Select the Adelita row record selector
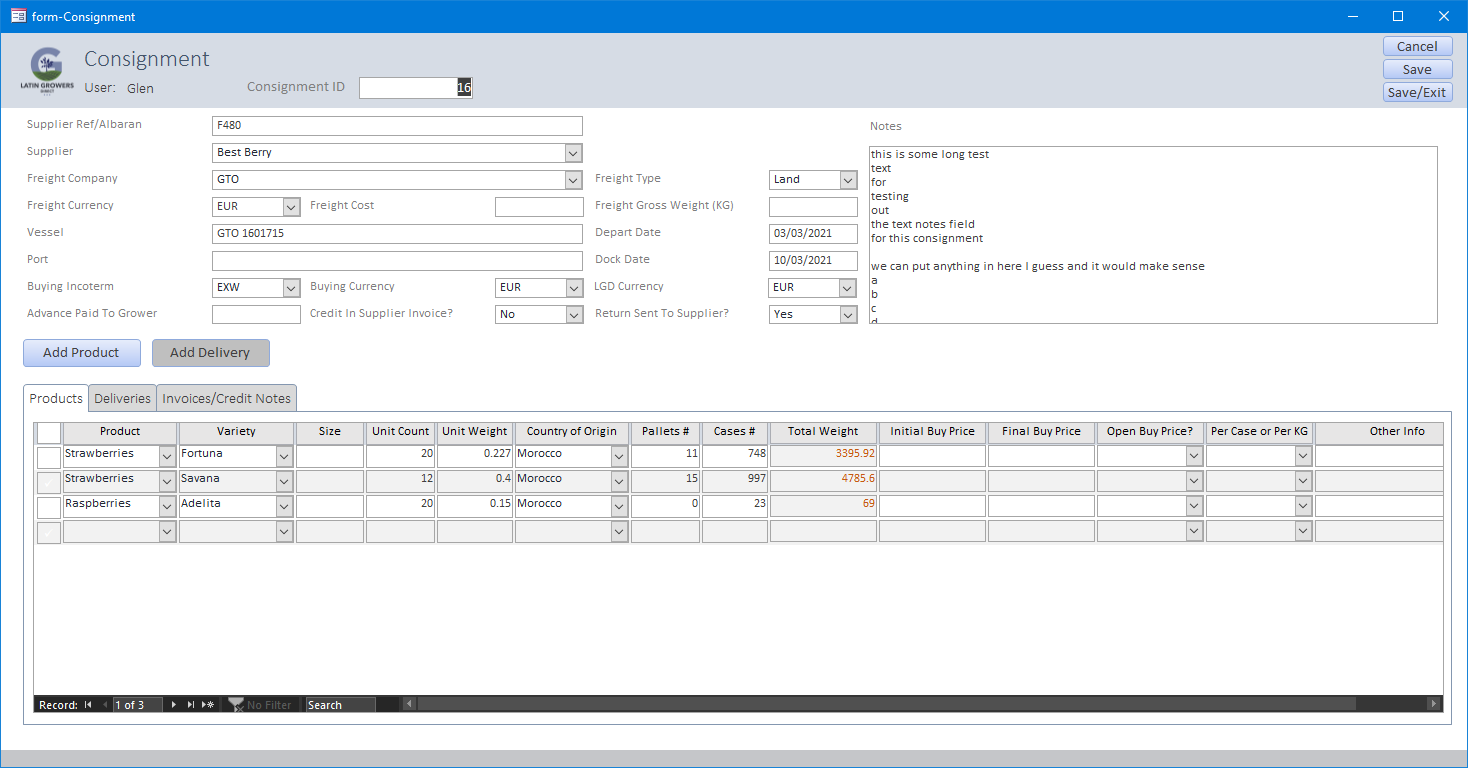1468x768 pixels. click(48, 507)
